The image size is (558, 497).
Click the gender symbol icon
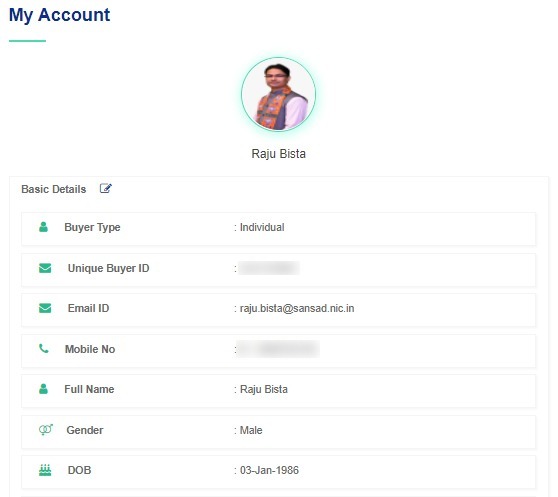pos(46,430)
